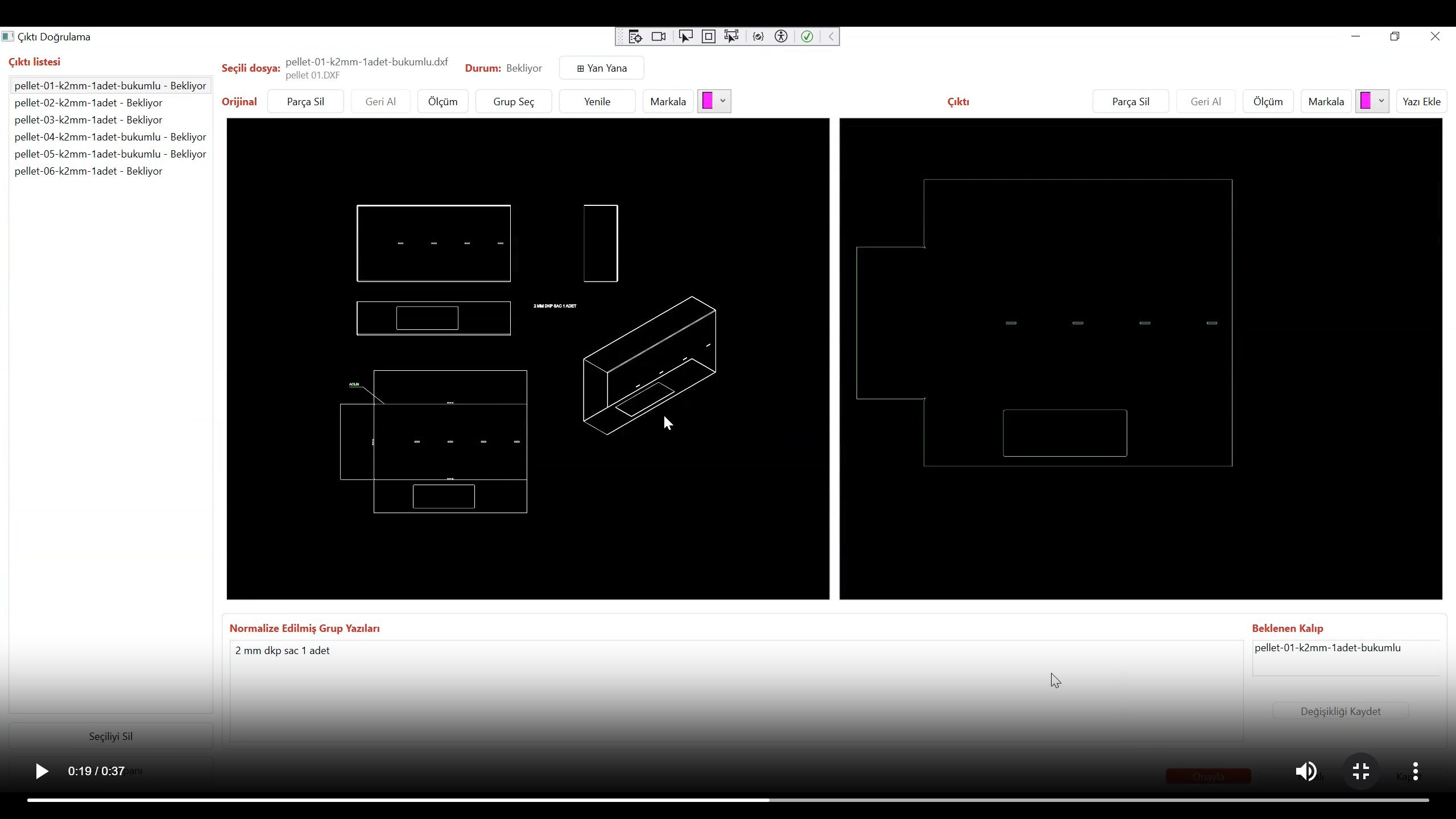Expand the Orijinal marker color dropdown
Screen dimensions: 1456x819
[x=722, y=101]
